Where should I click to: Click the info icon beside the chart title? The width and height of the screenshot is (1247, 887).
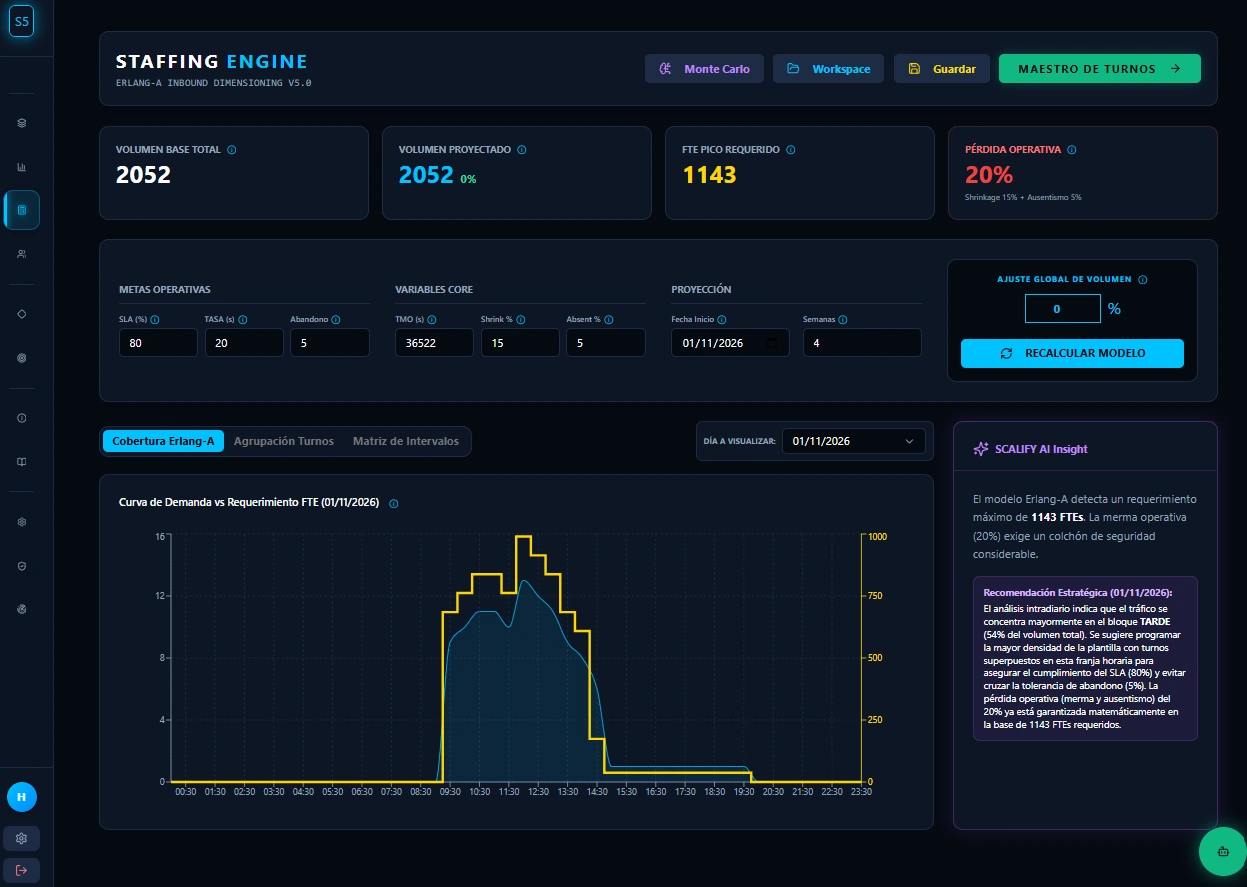(394, 503)
